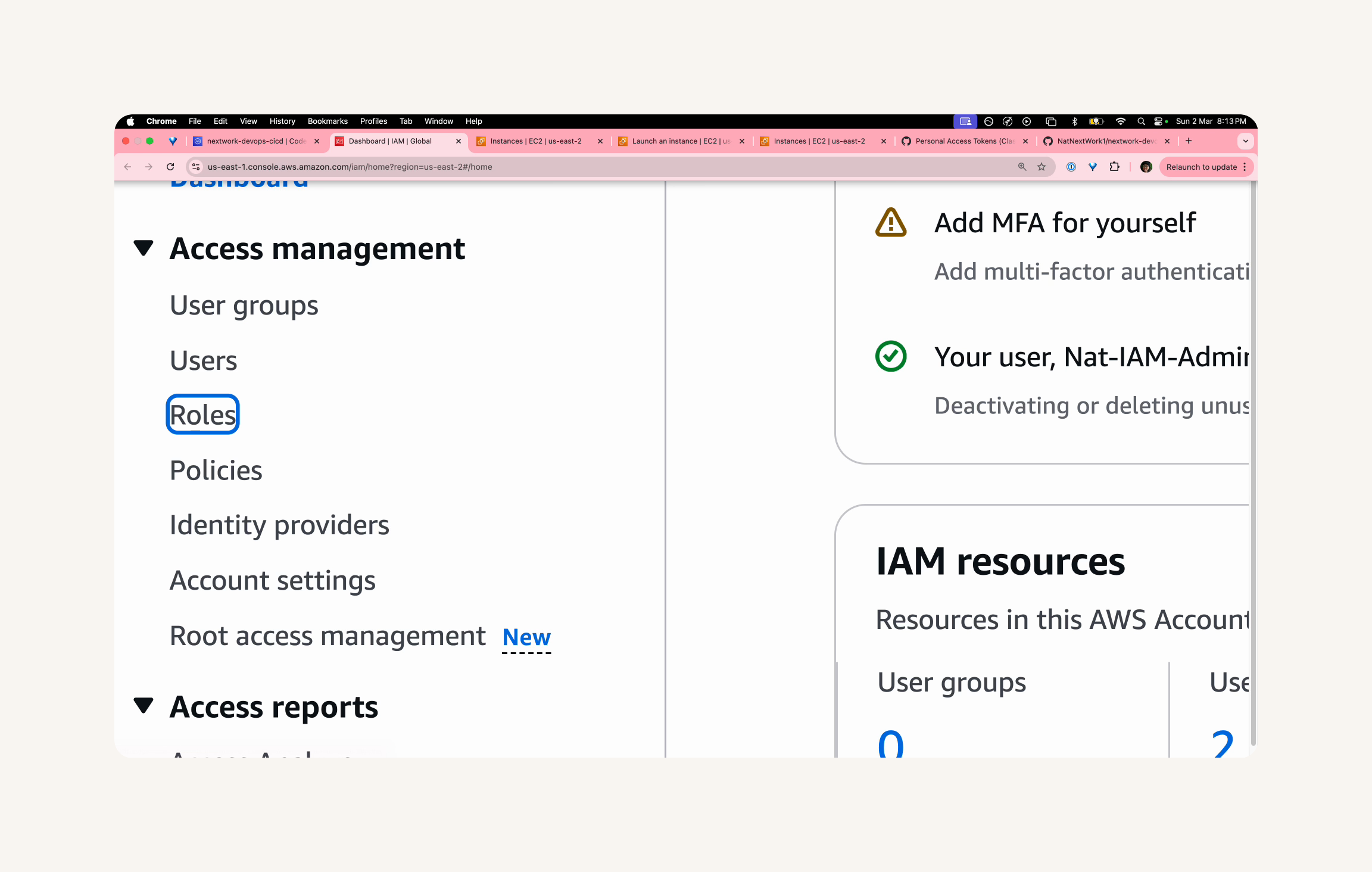This screenshot has height=872, width=1372.
Task: Switch to Personal Access Tokens tab
Action: pos(965,141)
